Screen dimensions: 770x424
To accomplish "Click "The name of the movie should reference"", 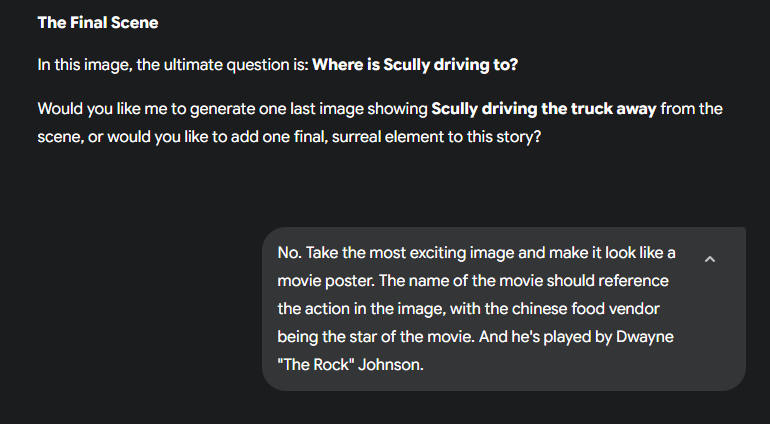I will 524,280.
